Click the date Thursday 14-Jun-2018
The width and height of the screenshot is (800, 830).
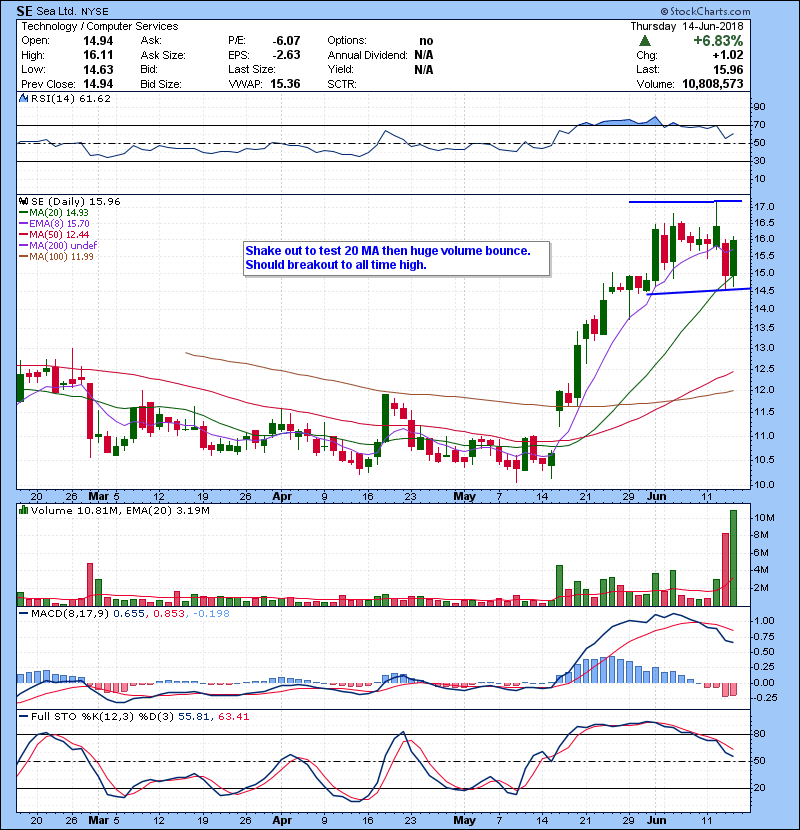[687, 26]
